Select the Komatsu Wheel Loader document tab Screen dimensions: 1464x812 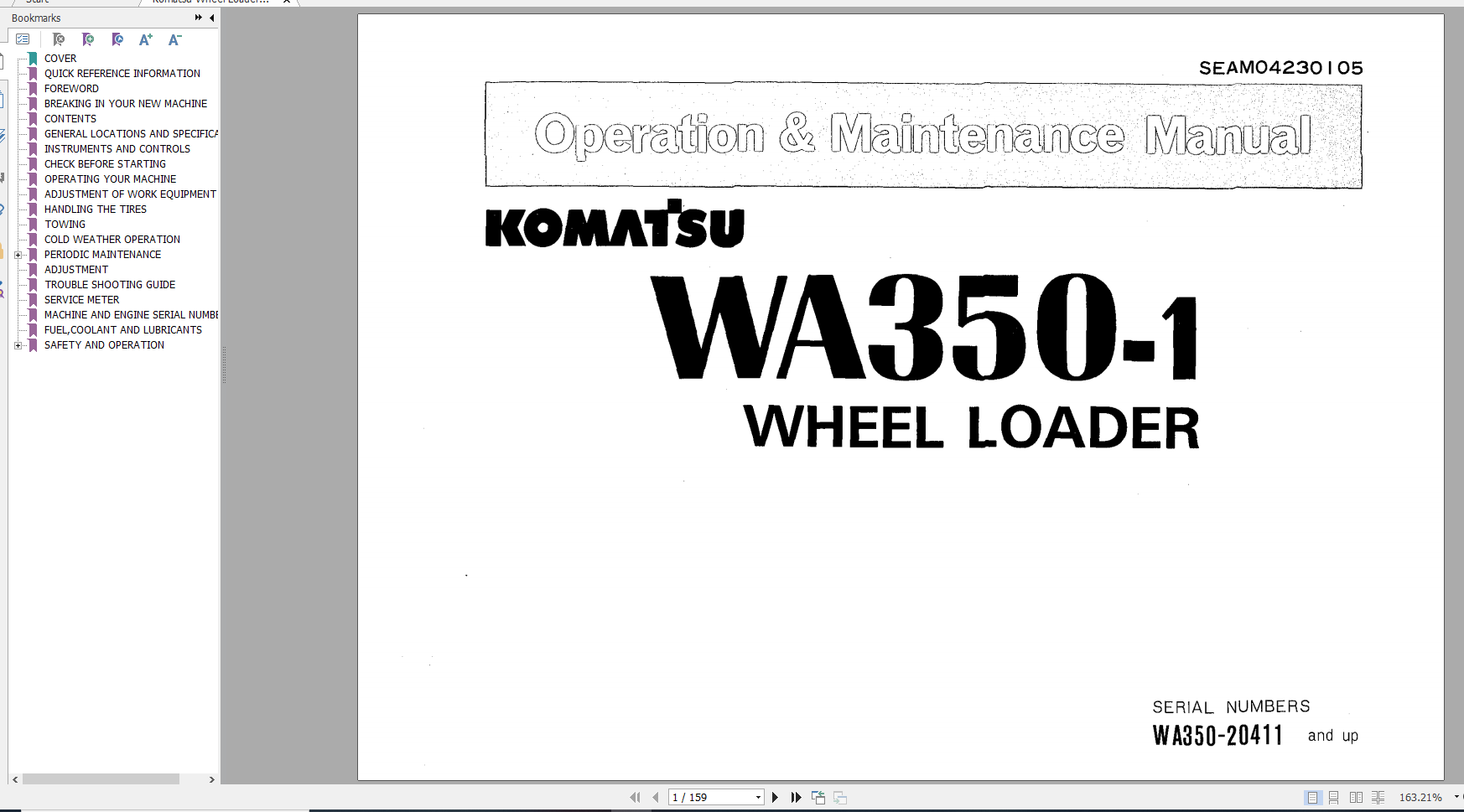(x=210, y=2)
